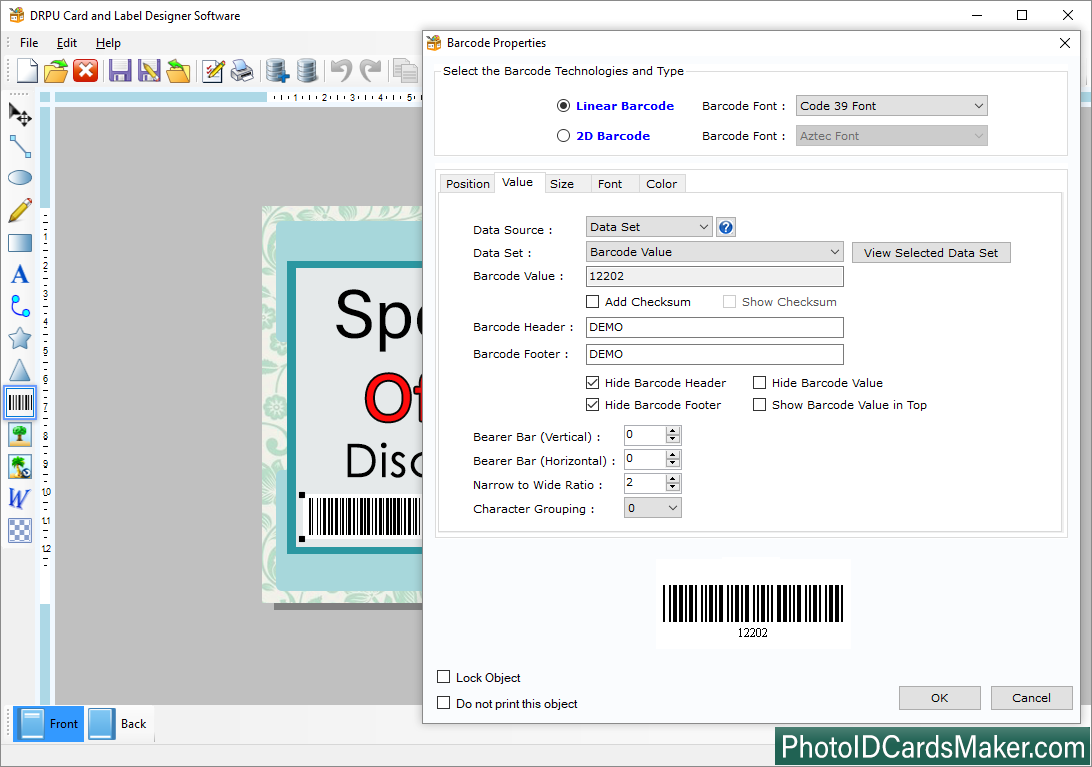Click the Save floppy disk icon
This screenshot has width=1092, height=767.
coord(120,70)
